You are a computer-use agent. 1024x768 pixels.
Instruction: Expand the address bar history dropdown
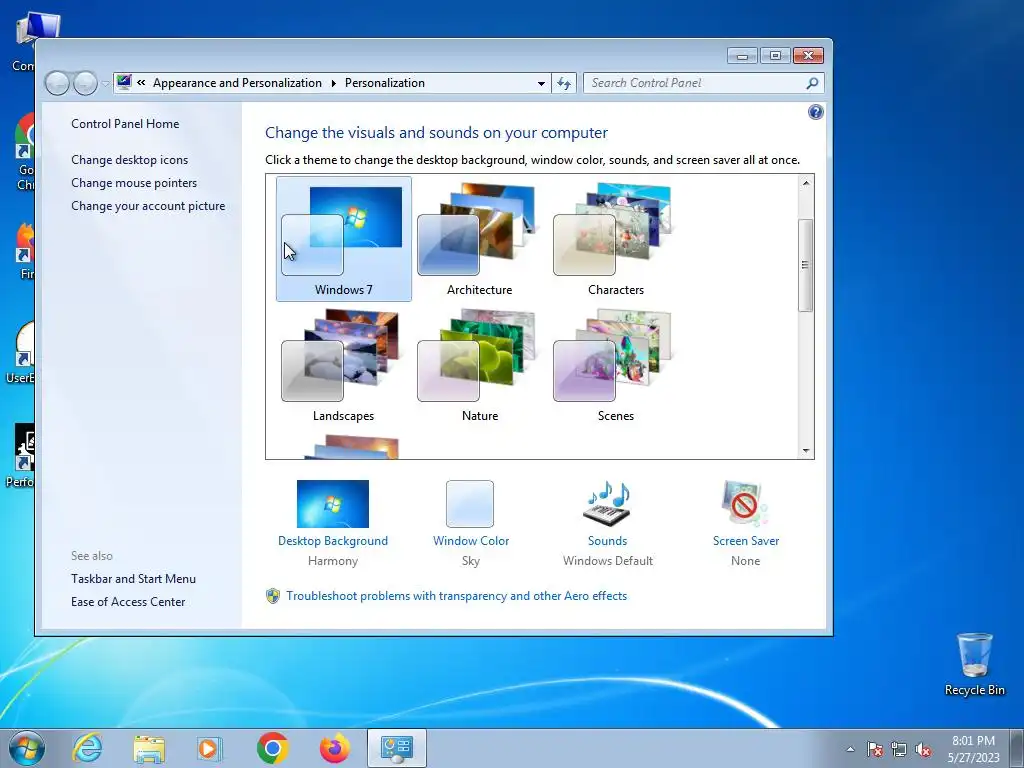point(541,84)
